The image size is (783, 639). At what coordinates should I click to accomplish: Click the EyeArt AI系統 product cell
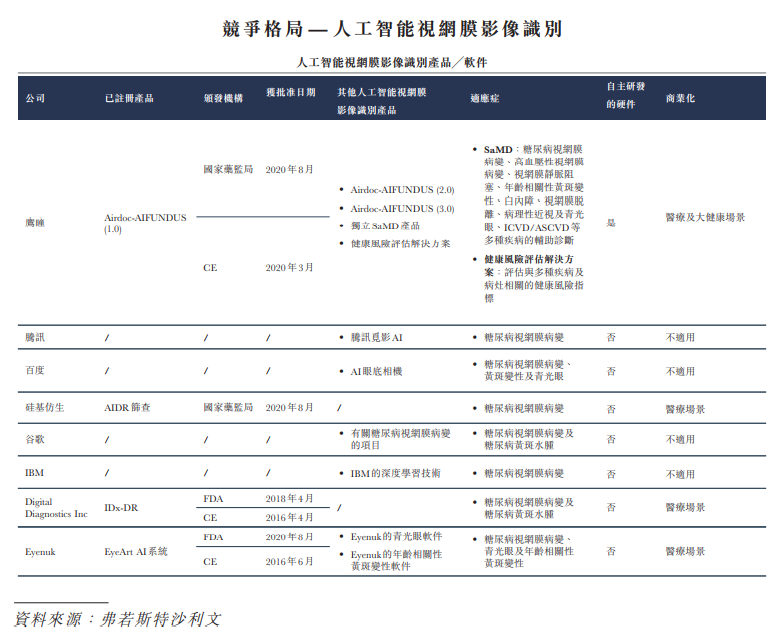[x=136, y=552]
